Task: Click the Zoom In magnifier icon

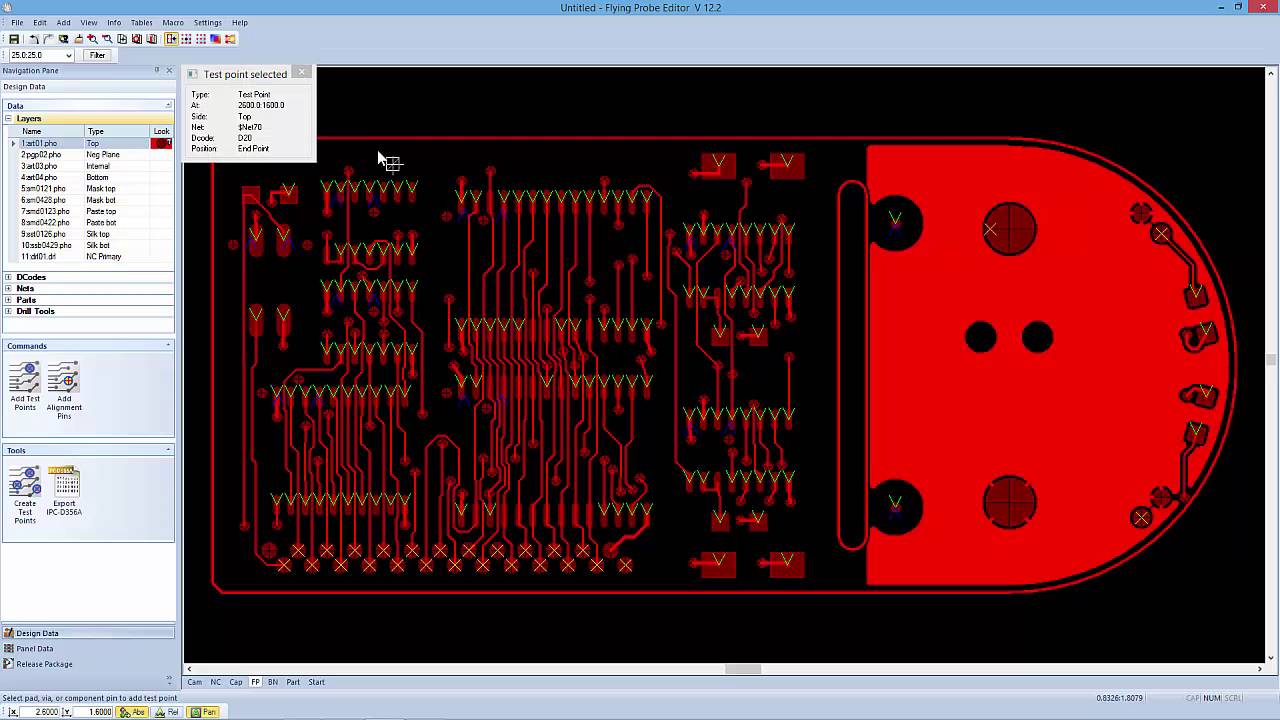Action: pos(93,39)
